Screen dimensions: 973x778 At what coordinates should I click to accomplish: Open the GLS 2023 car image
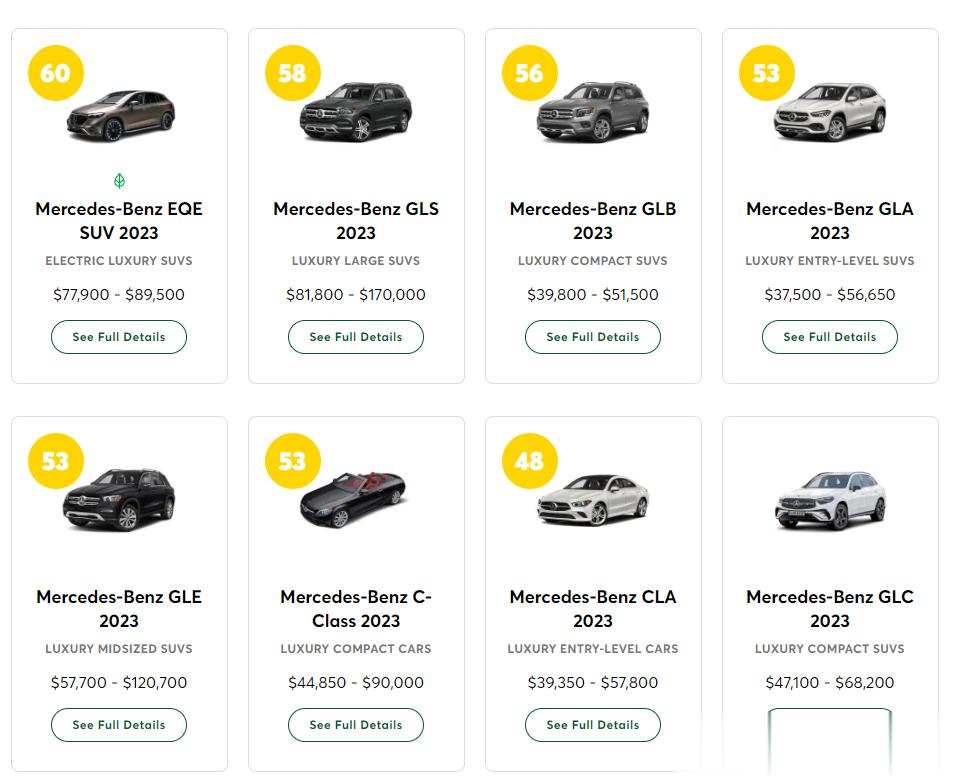[x=356, y=112]
